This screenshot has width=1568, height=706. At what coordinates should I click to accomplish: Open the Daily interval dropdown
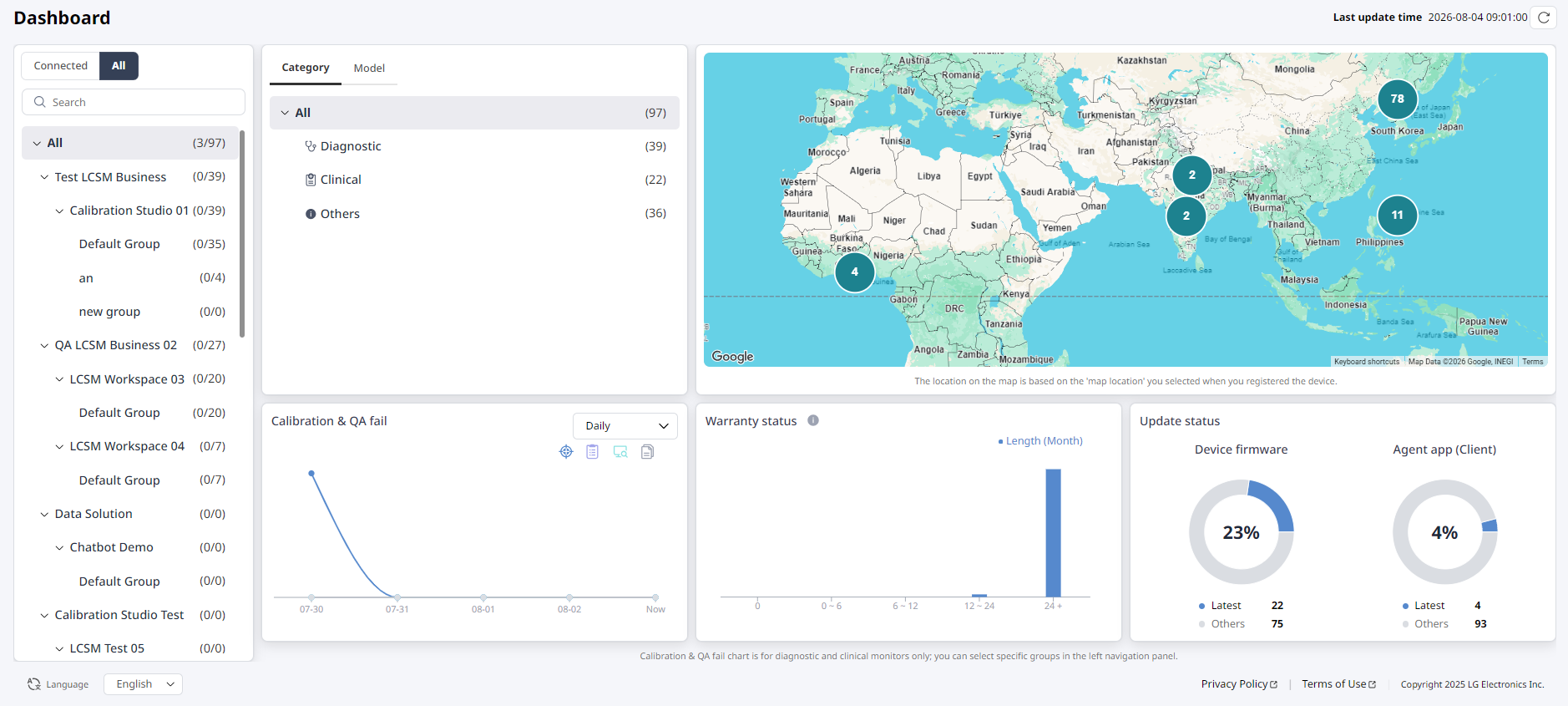pos(625,426)
